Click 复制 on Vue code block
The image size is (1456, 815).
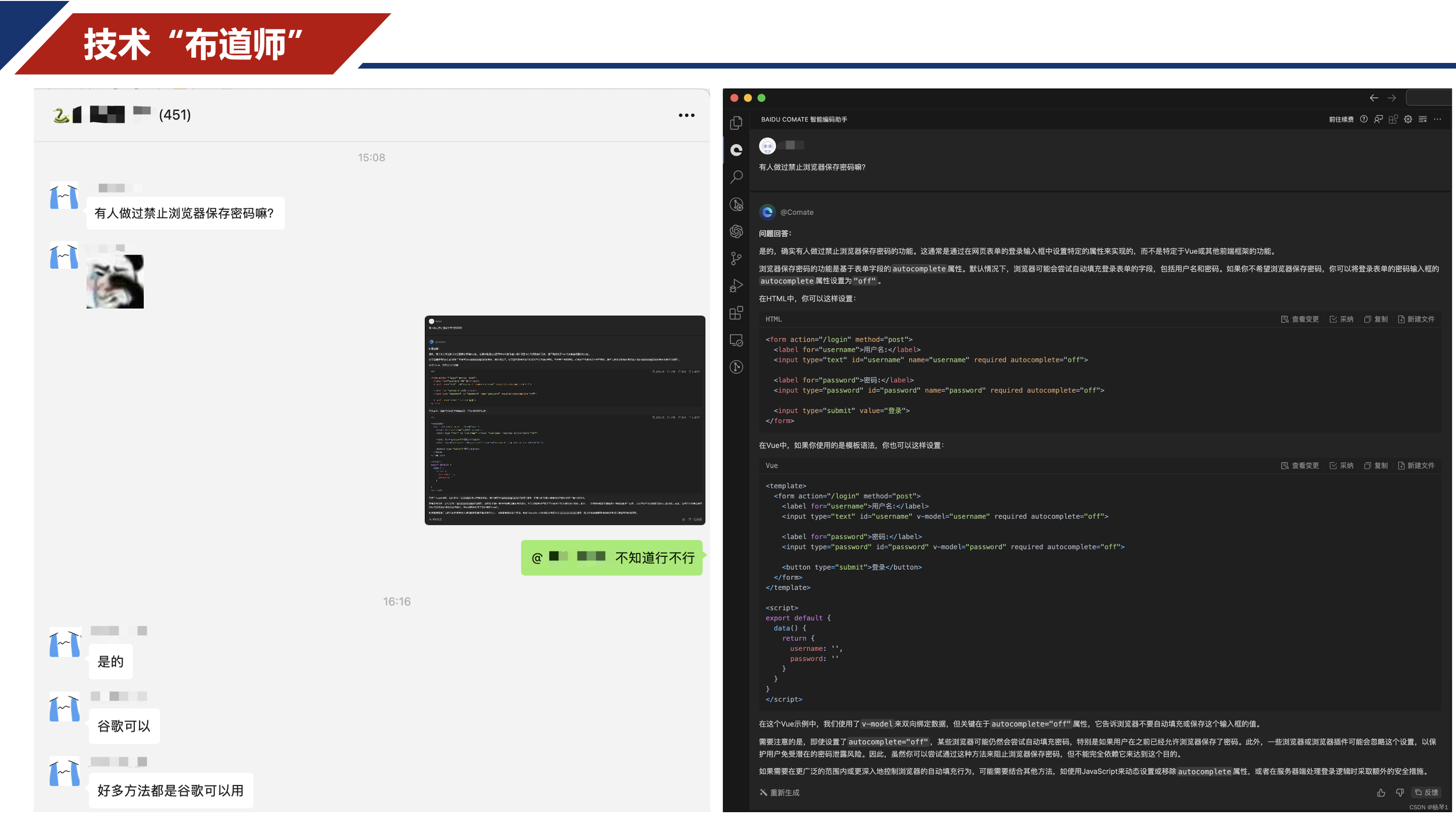click(x=1375, y=465)
